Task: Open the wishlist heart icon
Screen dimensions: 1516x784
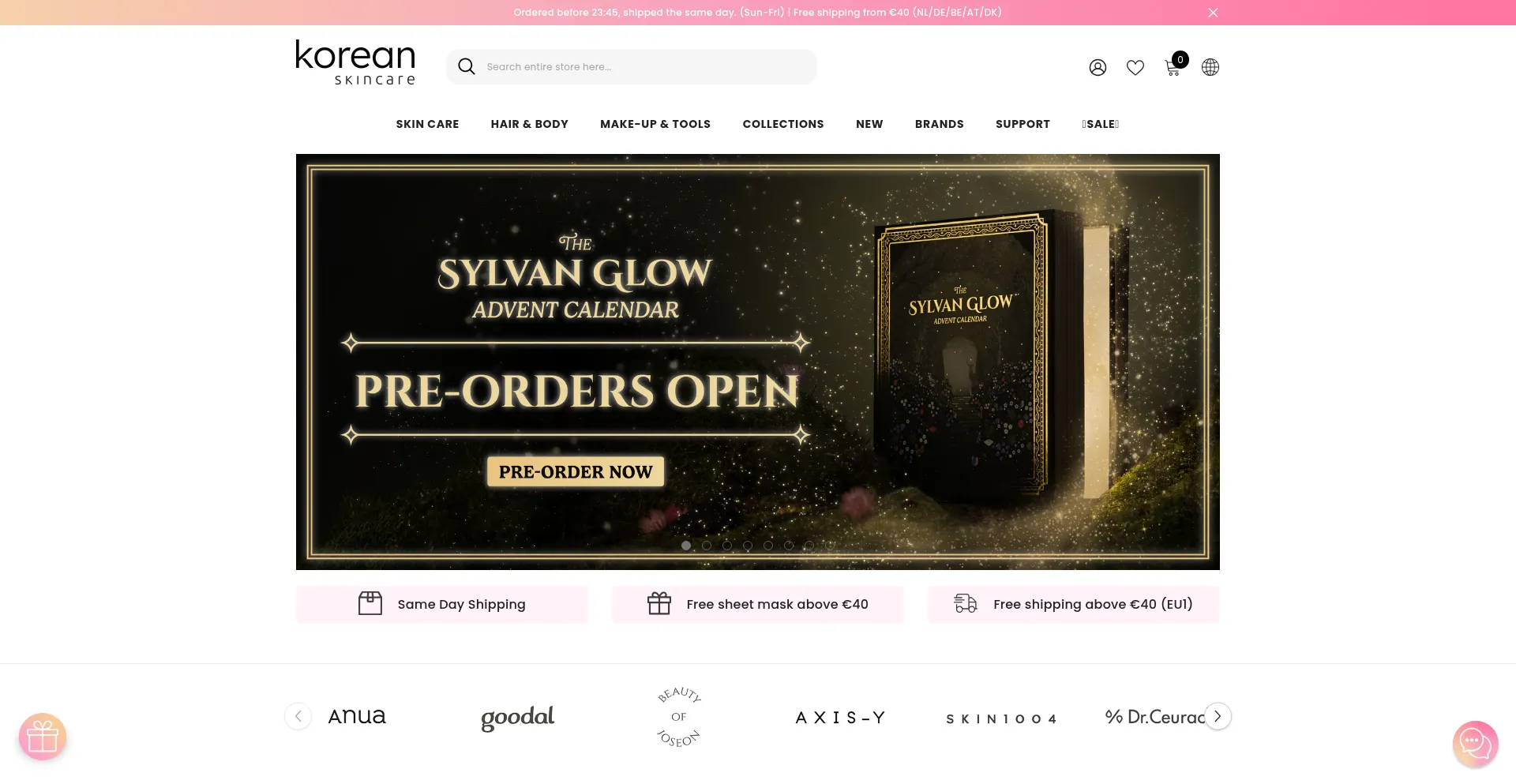Action: pos(1135,68)
